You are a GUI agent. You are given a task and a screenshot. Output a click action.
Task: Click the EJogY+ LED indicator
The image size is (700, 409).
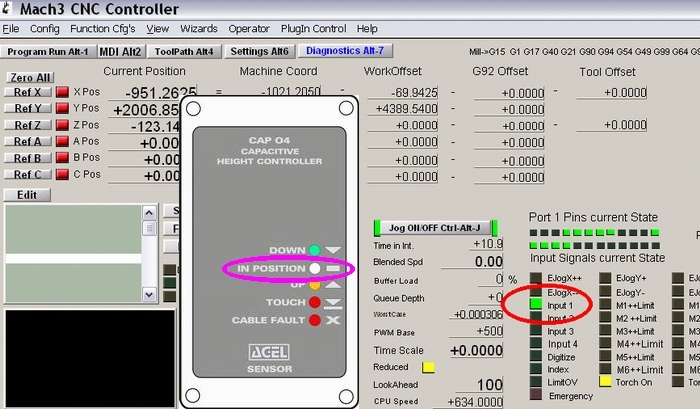click(x=605, y=278)
